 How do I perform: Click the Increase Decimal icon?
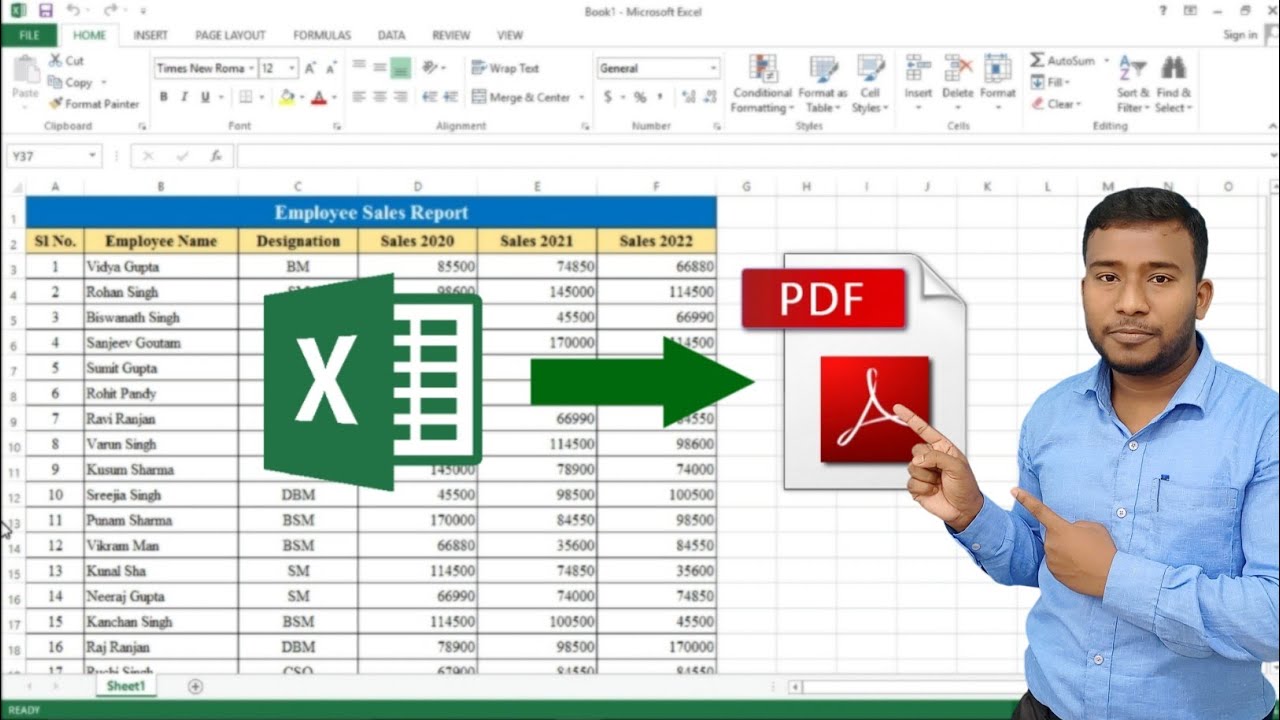click(688, 97)
